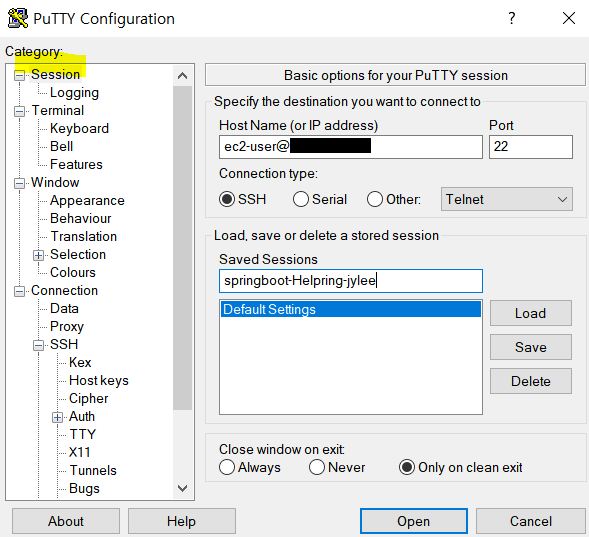Collapse the Window tree node

coord(19,184)
